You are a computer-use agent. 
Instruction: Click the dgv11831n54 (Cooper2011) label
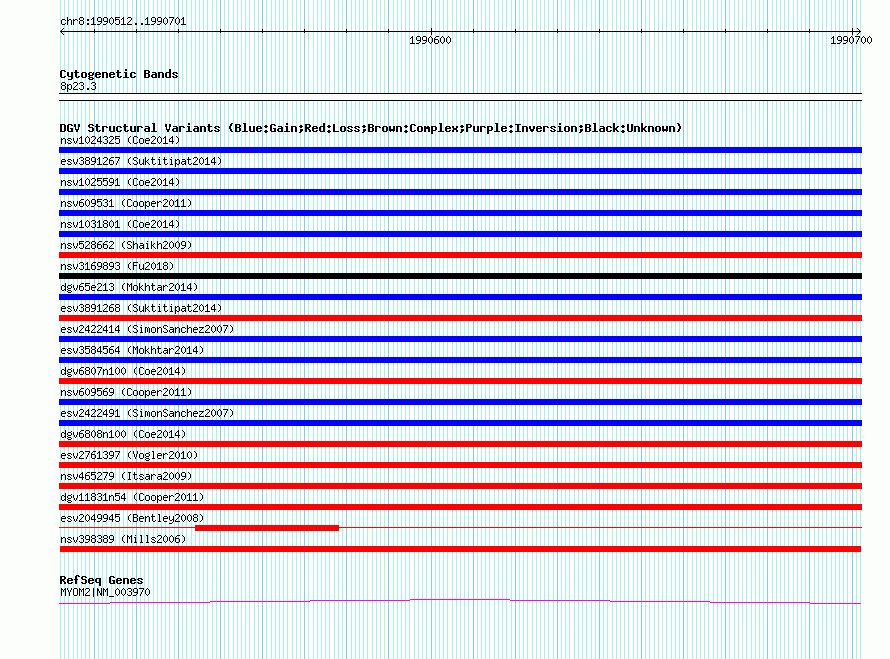click(x=132, y=497)
